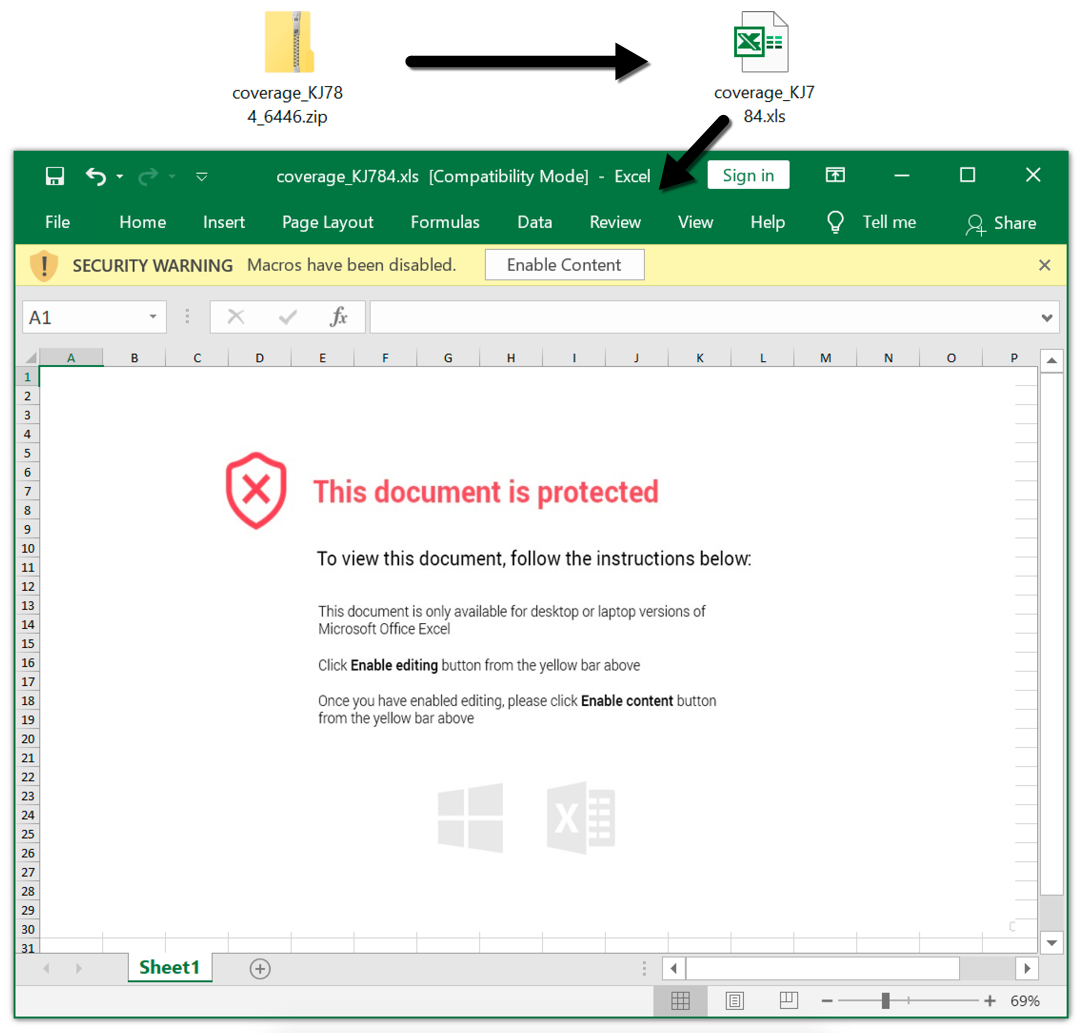Click the zoom slider handle

[885, 1001]
